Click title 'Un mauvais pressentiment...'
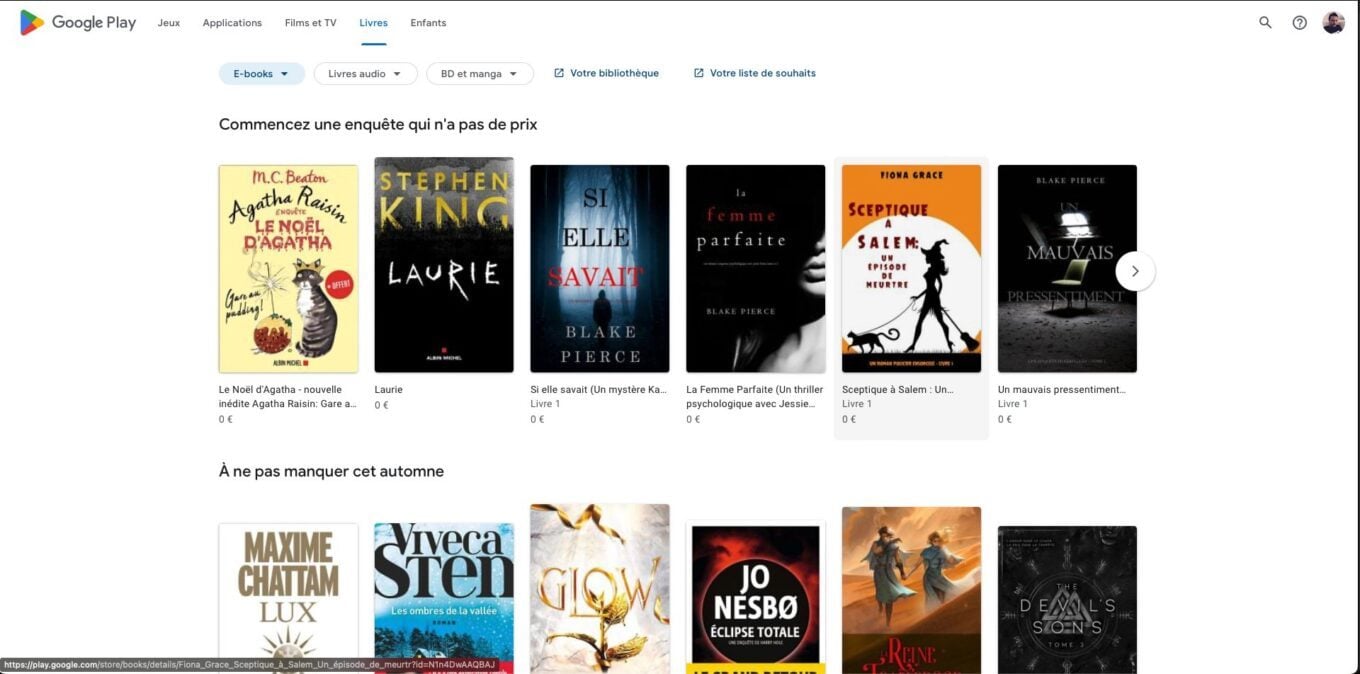This screenshot has width=1360, height=674. click(x=1062, y=390)
